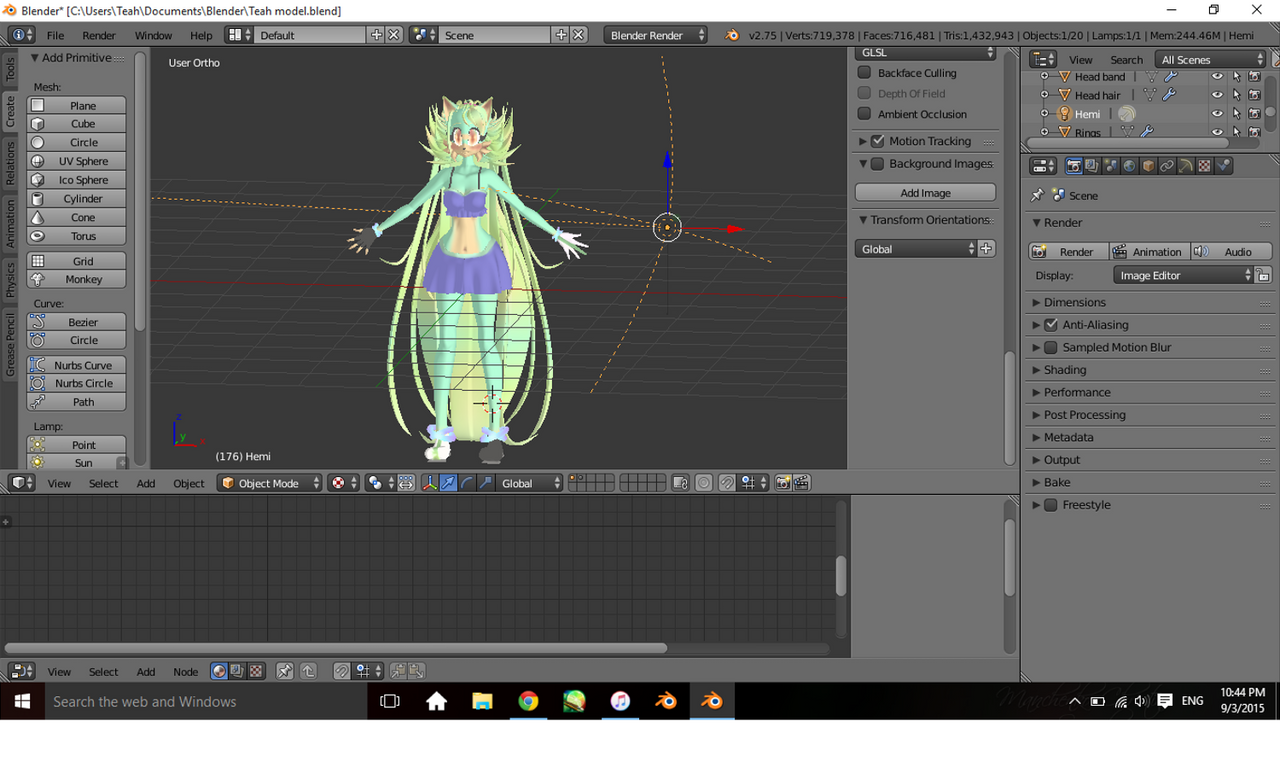Viewport: 1280px width, 768px height.
Task: Expand the Head hair tree item
Action: pyautogui.click(x=1045, y=96)
